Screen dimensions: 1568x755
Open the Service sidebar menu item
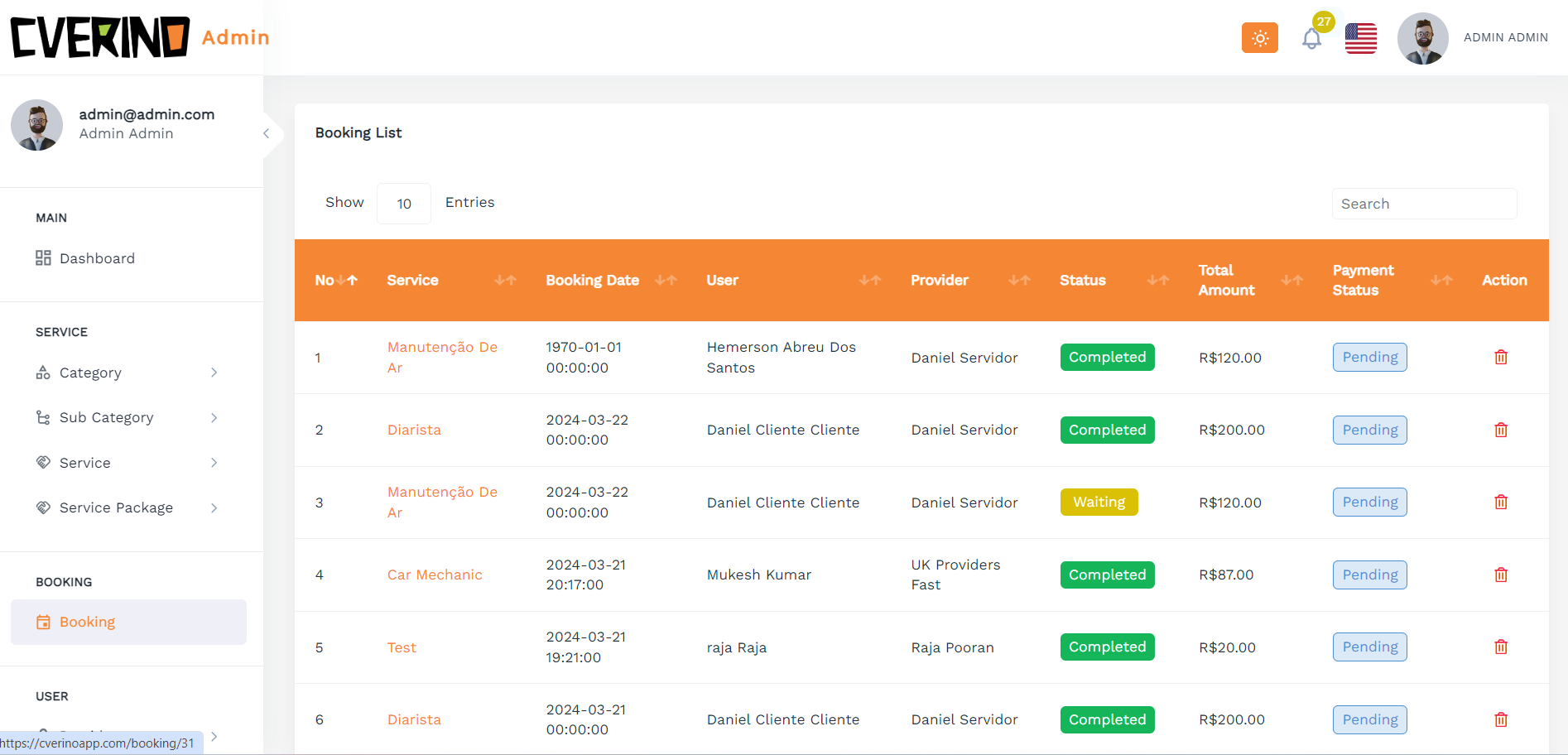(x=84, y=463)
